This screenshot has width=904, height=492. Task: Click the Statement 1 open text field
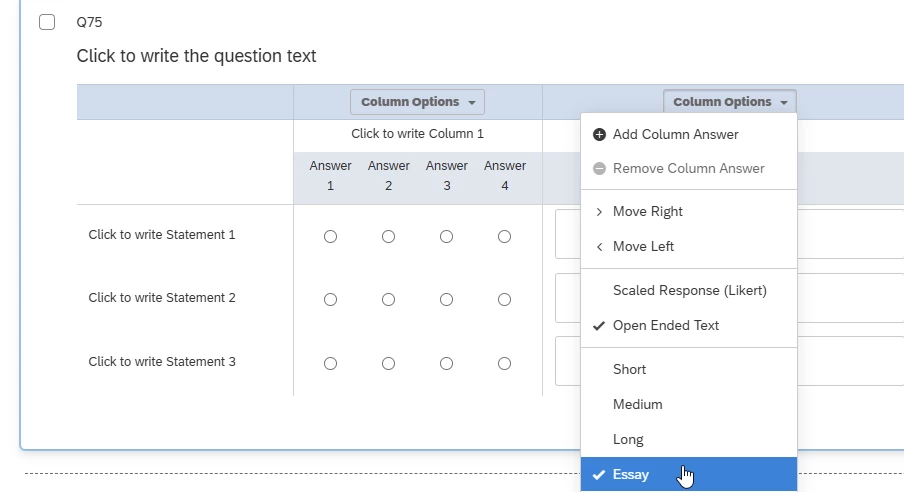[568, 235]
